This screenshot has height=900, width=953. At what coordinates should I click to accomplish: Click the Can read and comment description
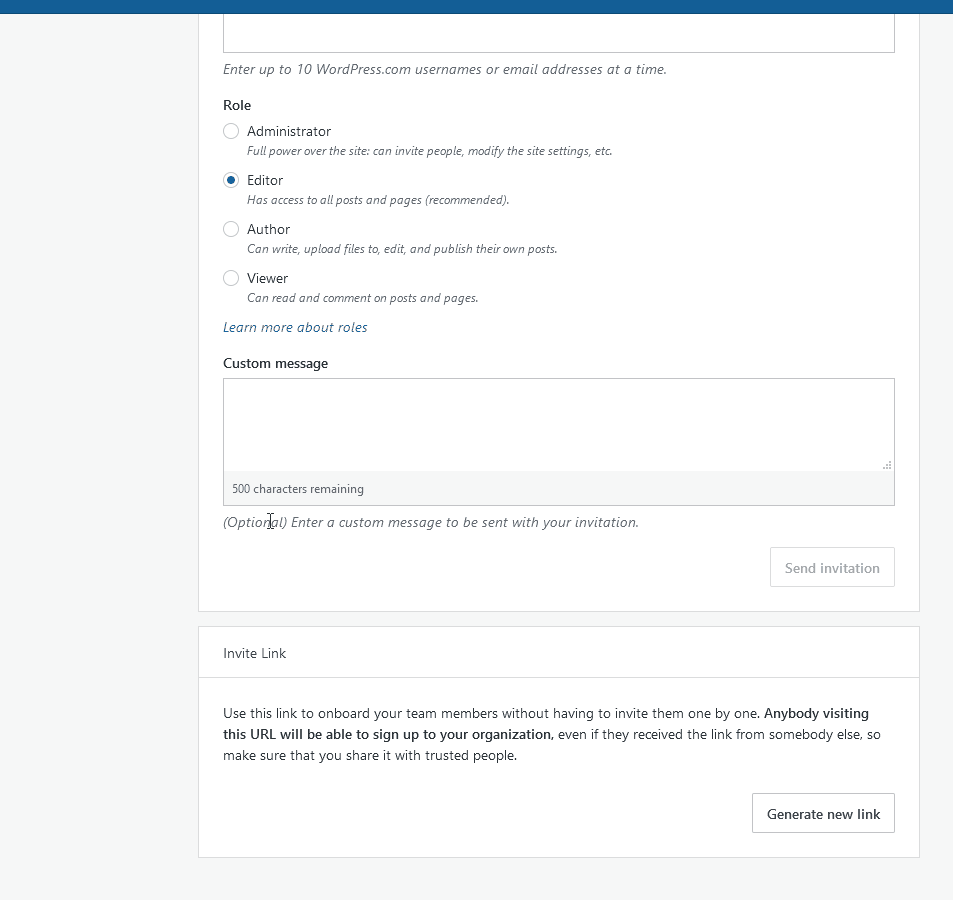pyautogui.click(x=362, y=298)
